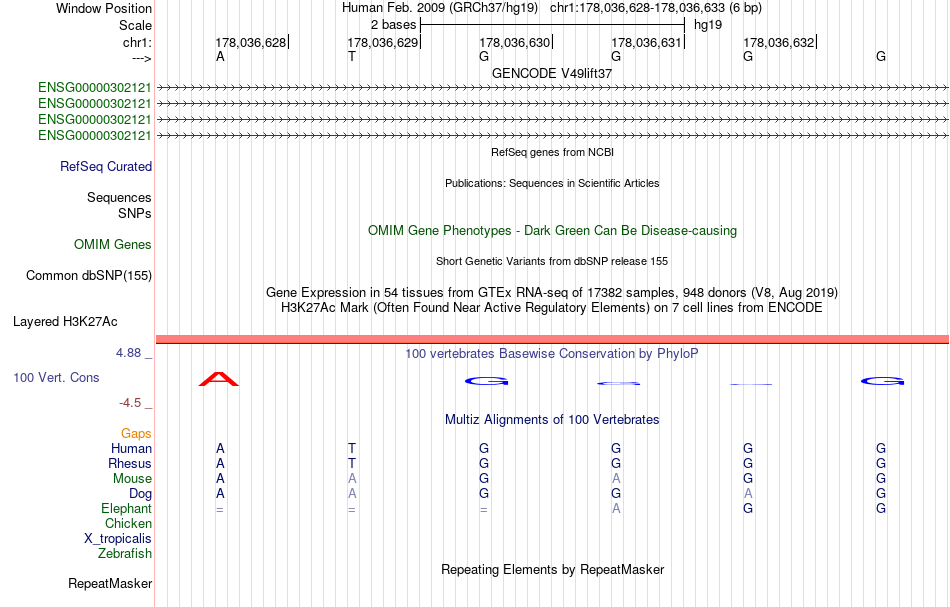950x607 pixels.
Task: Click the T base in the Rhesus row
Action: (x=351, y=464)
